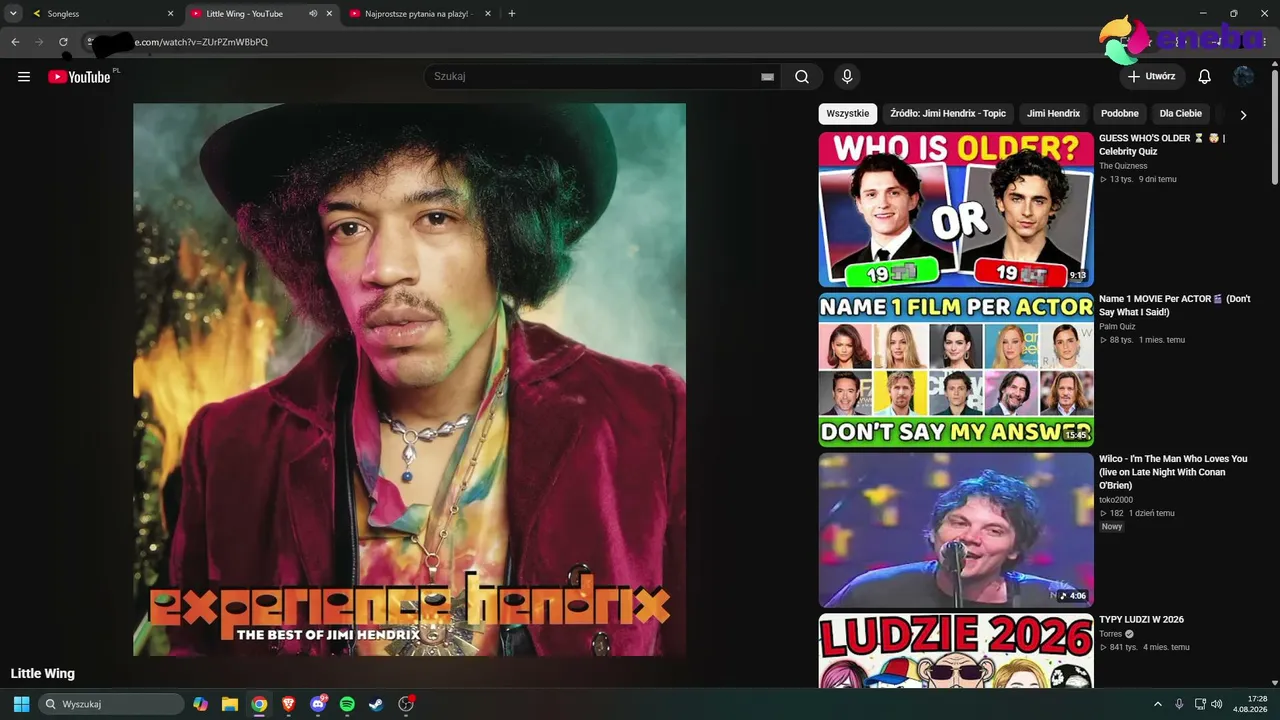Click the Nowy badge under Wilco video
Viewport: 1280px width, 720px height.
point(1112,527)
